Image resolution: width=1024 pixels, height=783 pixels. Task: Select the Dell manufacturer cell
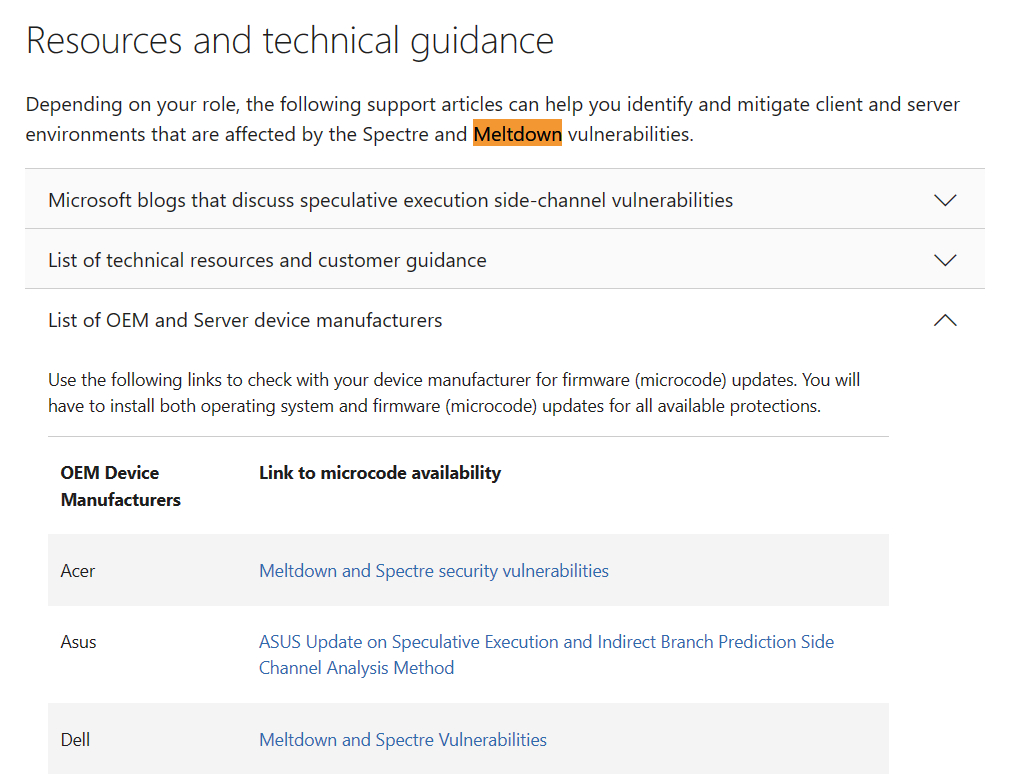point(75,740)
